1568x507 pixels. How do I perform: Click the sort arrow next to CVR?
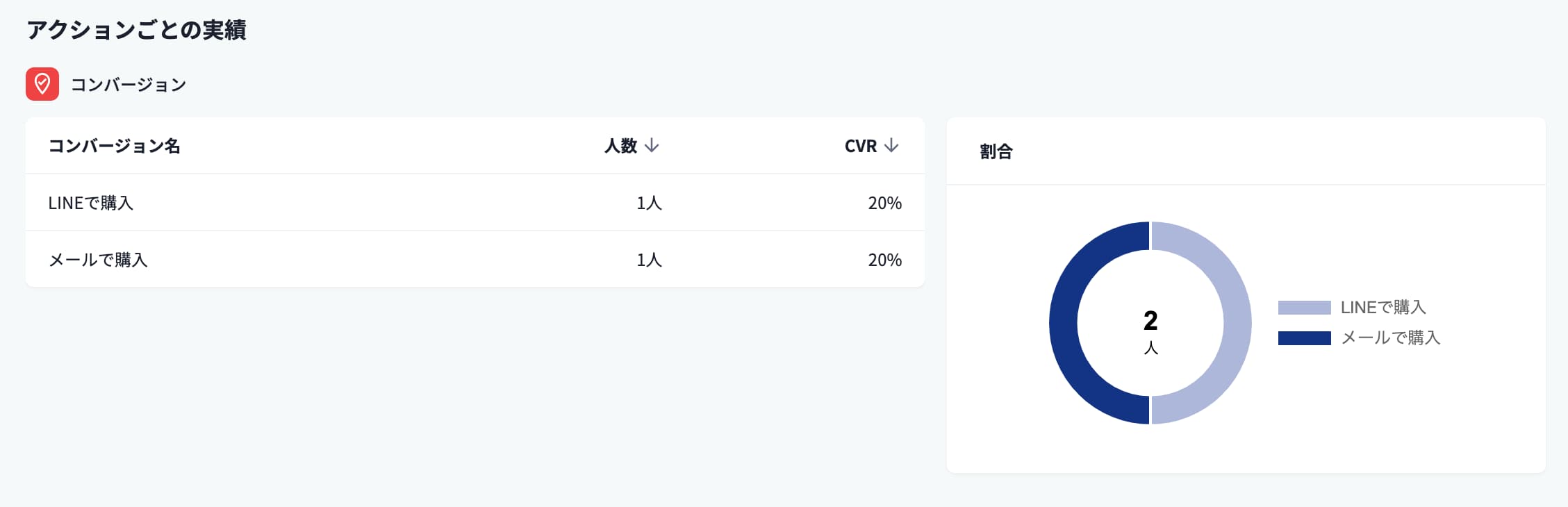tap(891, 146)
